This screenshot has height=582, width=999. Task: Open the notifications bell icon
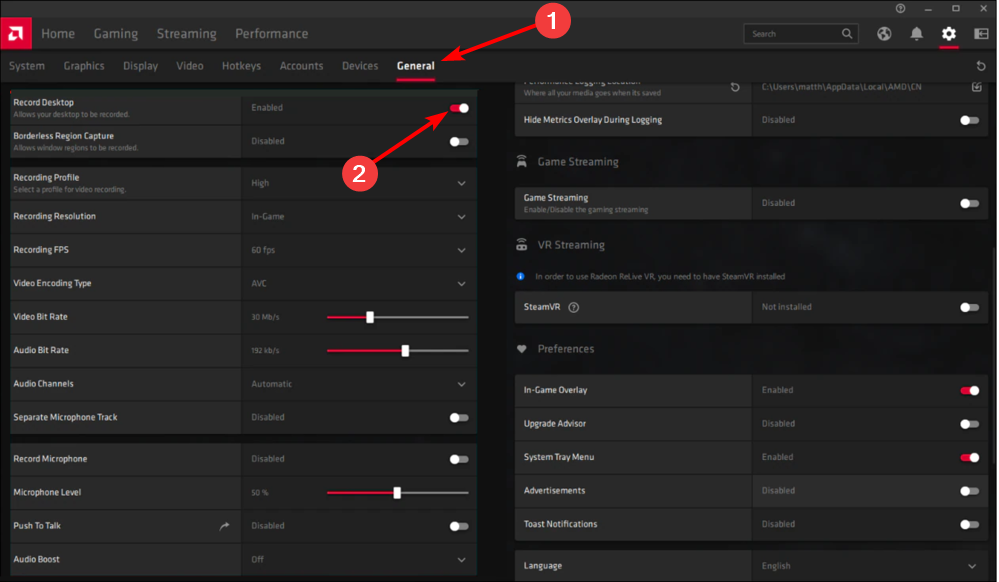(x=916, y=34)
